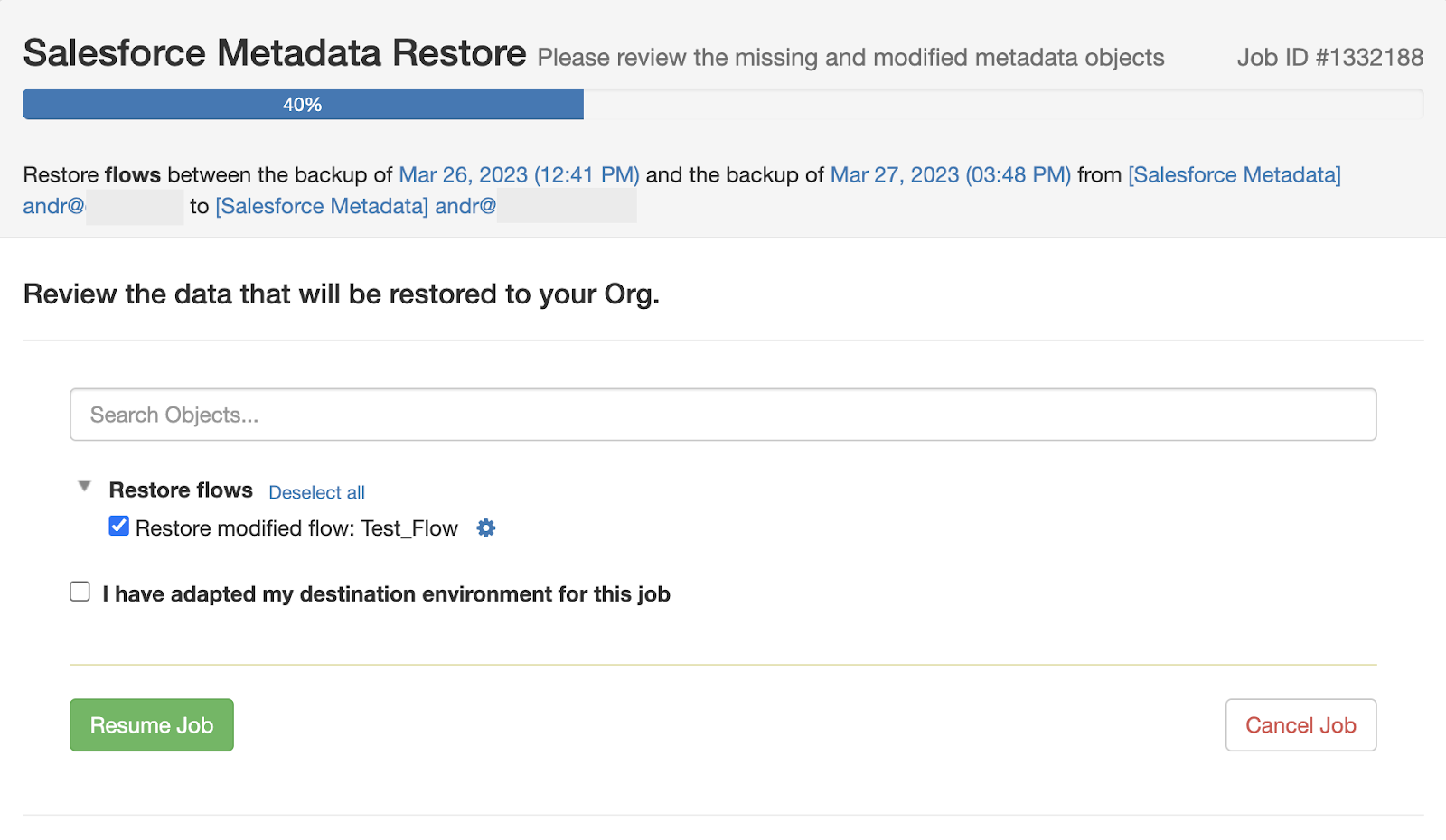Click the Restore modified flow: Test_Flow label
Screen dimensions: 1446x840
[x=296, y=528]
